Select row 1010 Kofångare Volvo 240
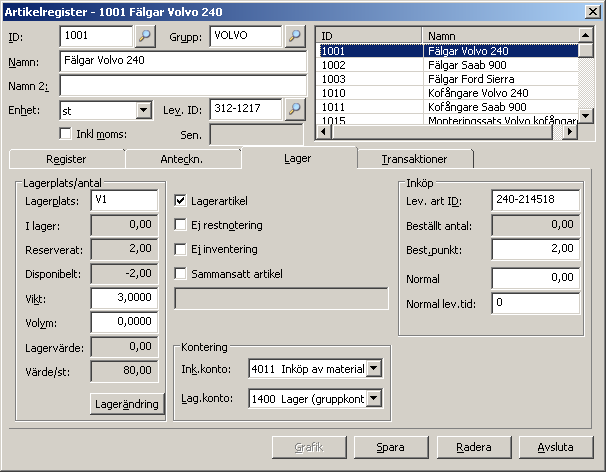606x472 pixels. pos(448,93)
